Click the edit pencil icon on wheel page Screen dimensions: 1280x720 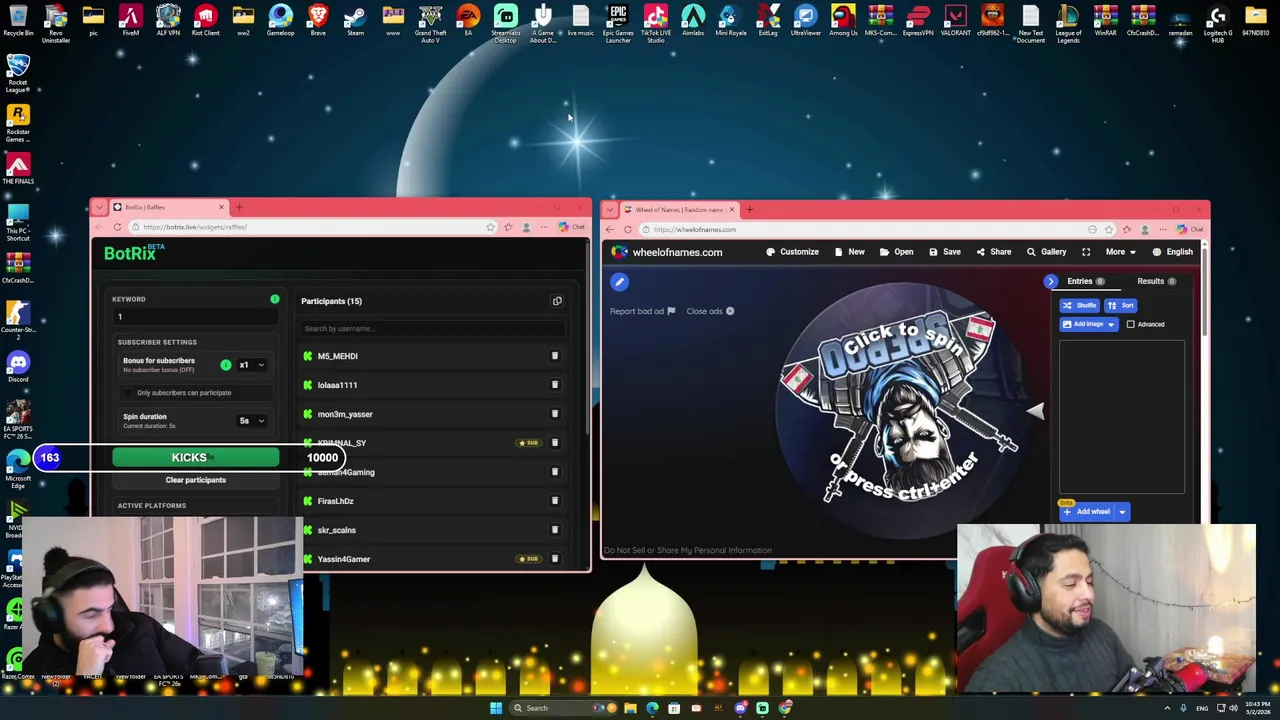[x=619, y=282]
